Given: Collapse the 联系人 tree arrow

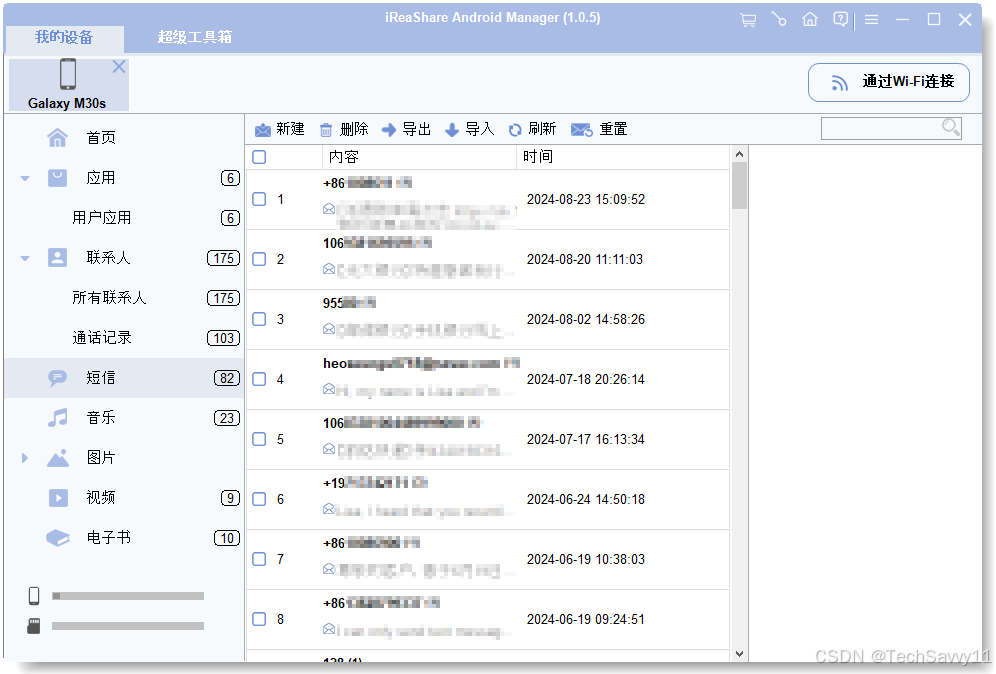Looking at the screenshot, I should pos(25,259).
